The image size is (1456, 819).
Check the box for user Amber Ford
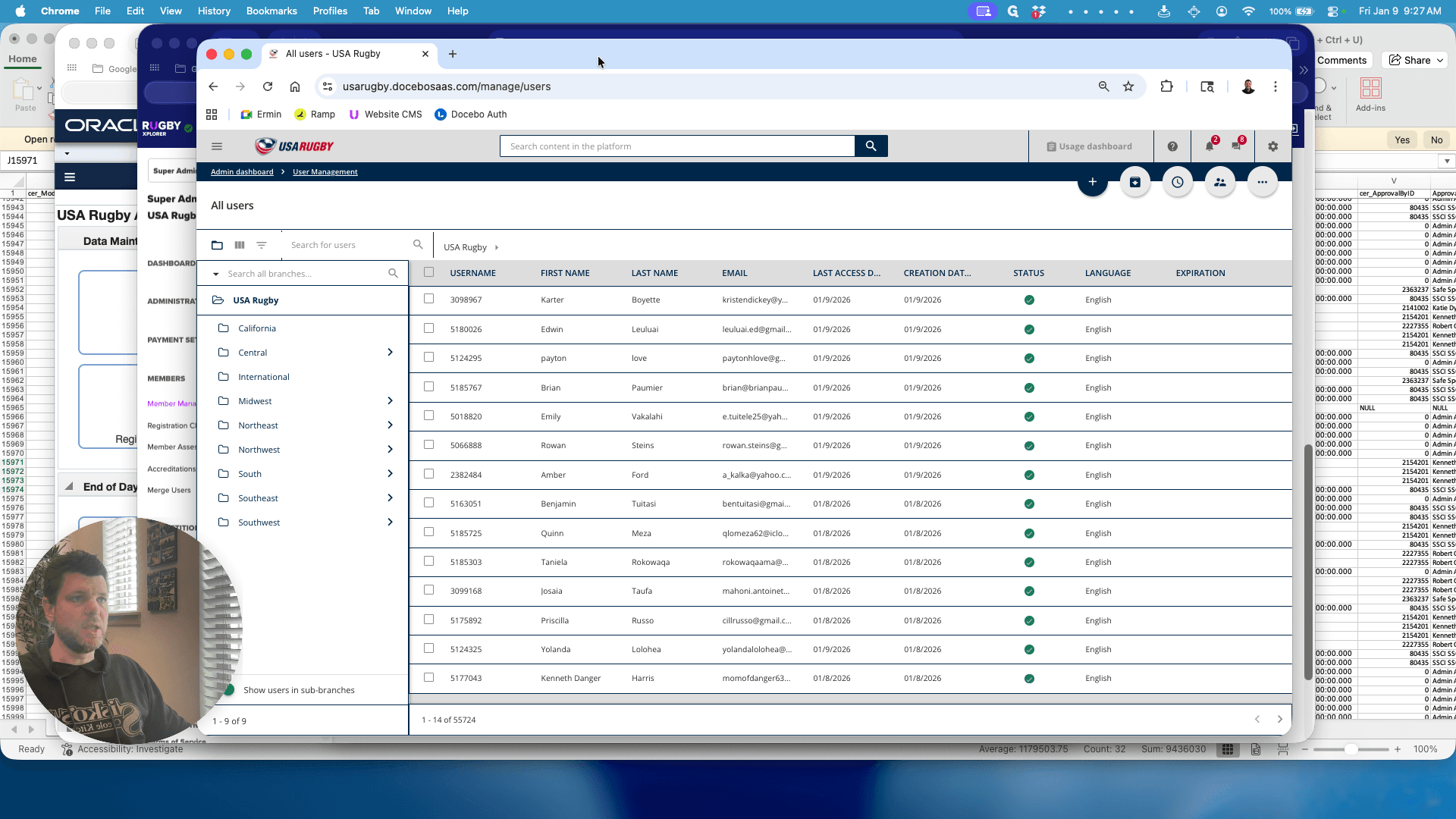pos(429,474)
